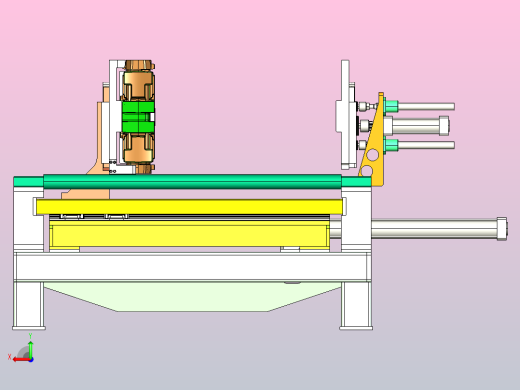Select the white vertical plate on the right
This screenshot has width=520, height=390.
(x=345, y=115)
